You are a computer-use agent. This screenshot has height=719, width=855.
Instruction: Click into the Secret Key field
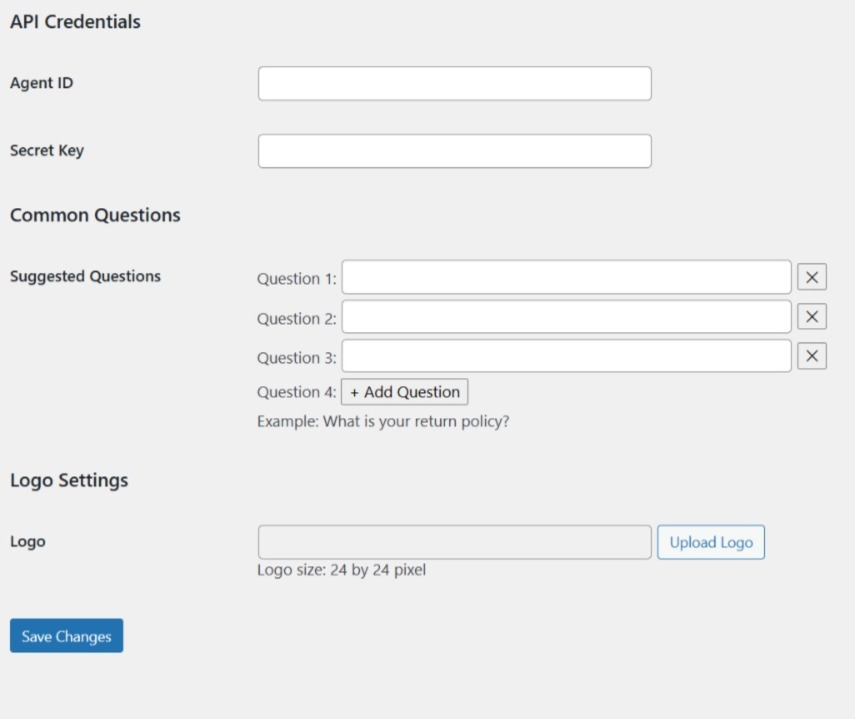click(x=455, y=151)
